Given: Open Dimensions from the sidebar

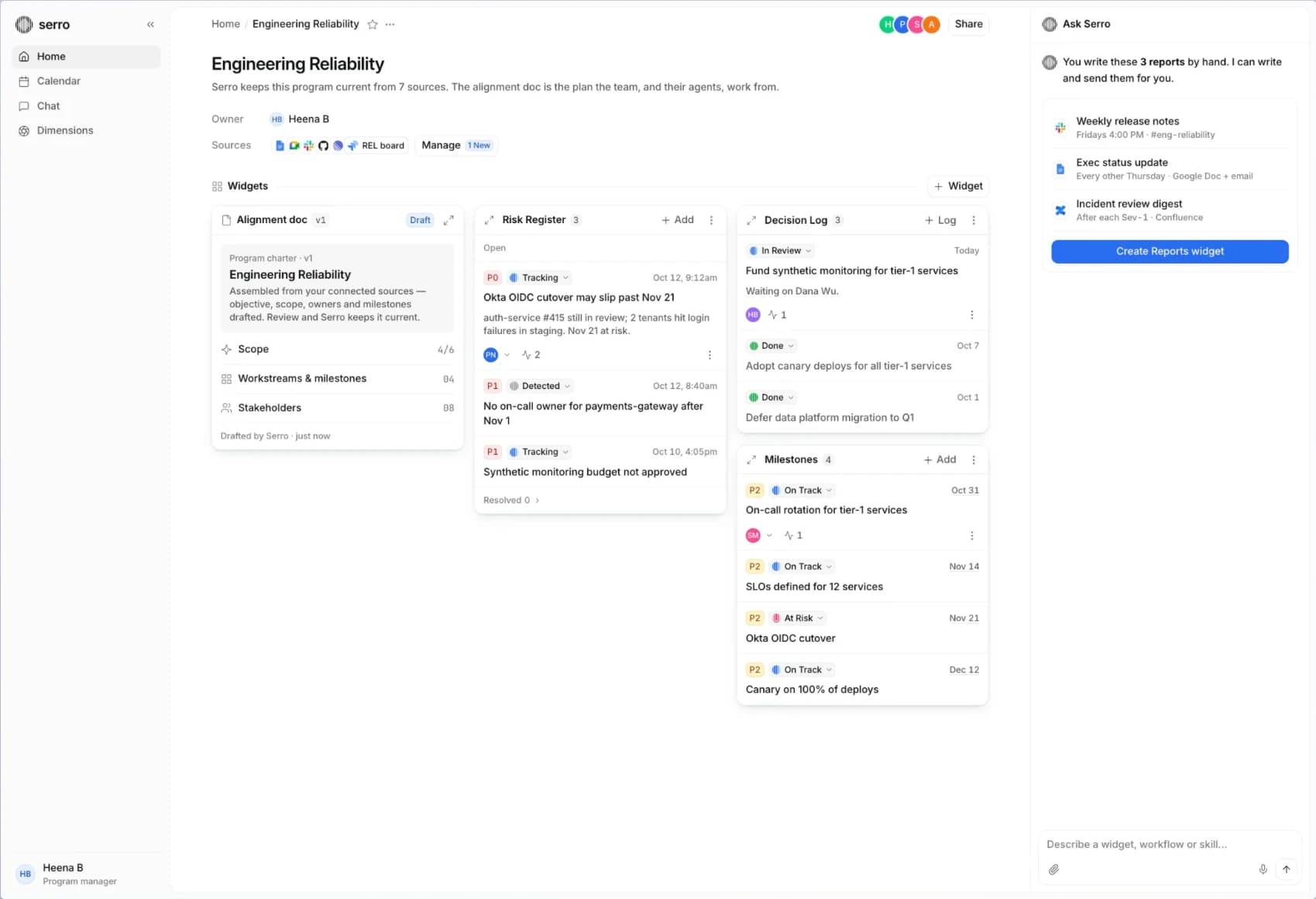Looking at the screenshot, I should 86,131.
